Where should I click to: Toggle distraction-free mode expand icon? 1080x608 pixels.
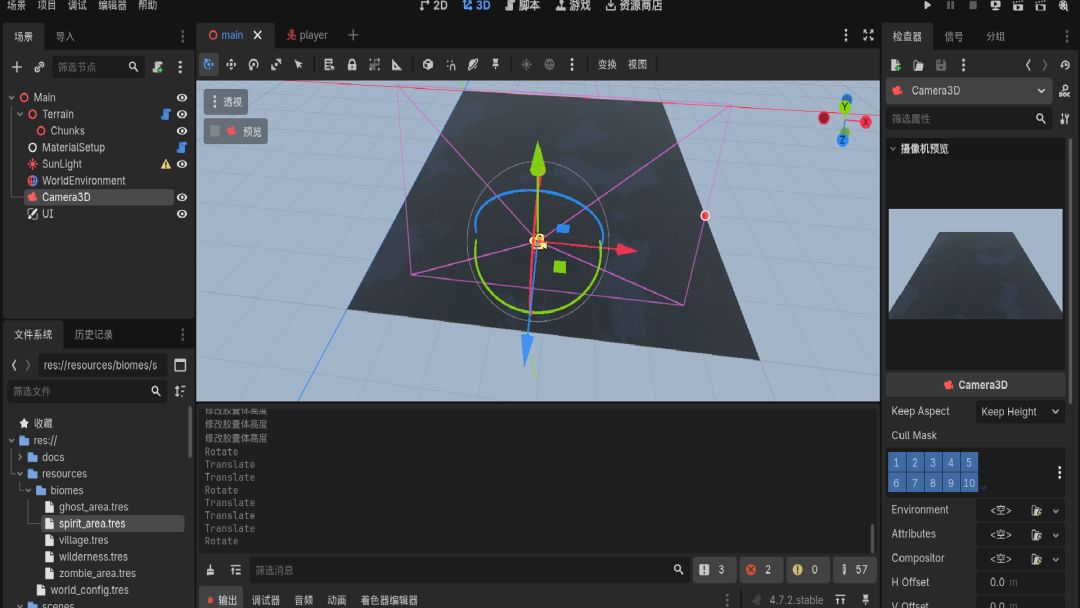tap(869, 35)
